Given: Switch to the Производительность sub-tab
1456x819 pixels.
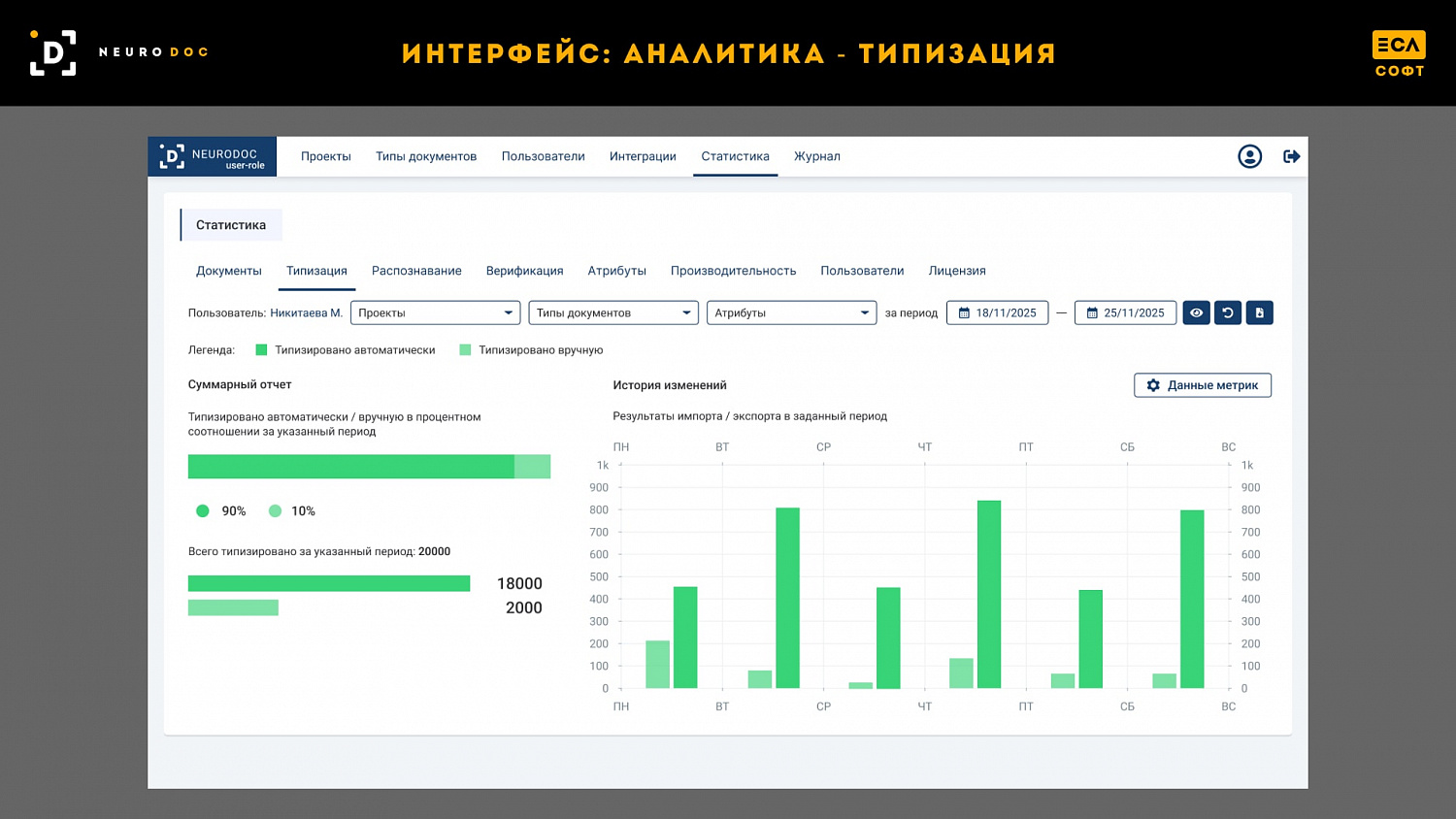Looking at the screenshot, I should coord(733,271).
